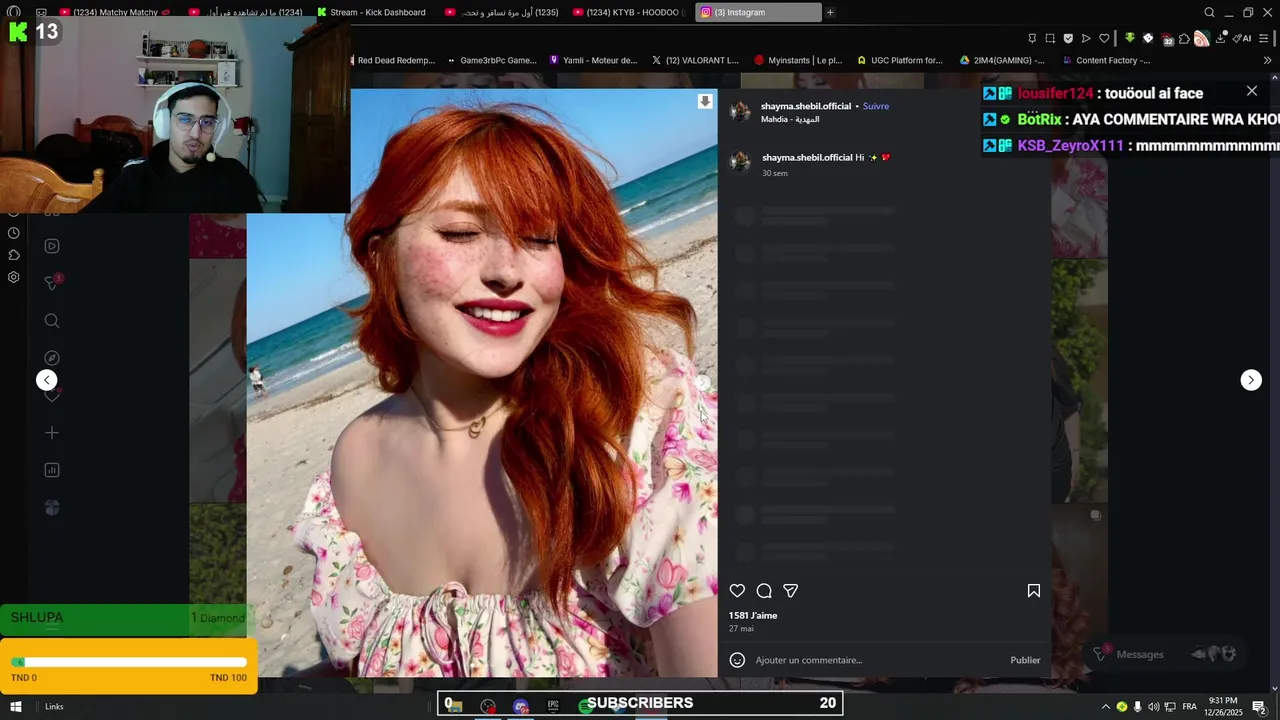Switch to Matchy Matchy YouTube tab
The width and height of the screenshot is (1280, 720).
(116, 12)
